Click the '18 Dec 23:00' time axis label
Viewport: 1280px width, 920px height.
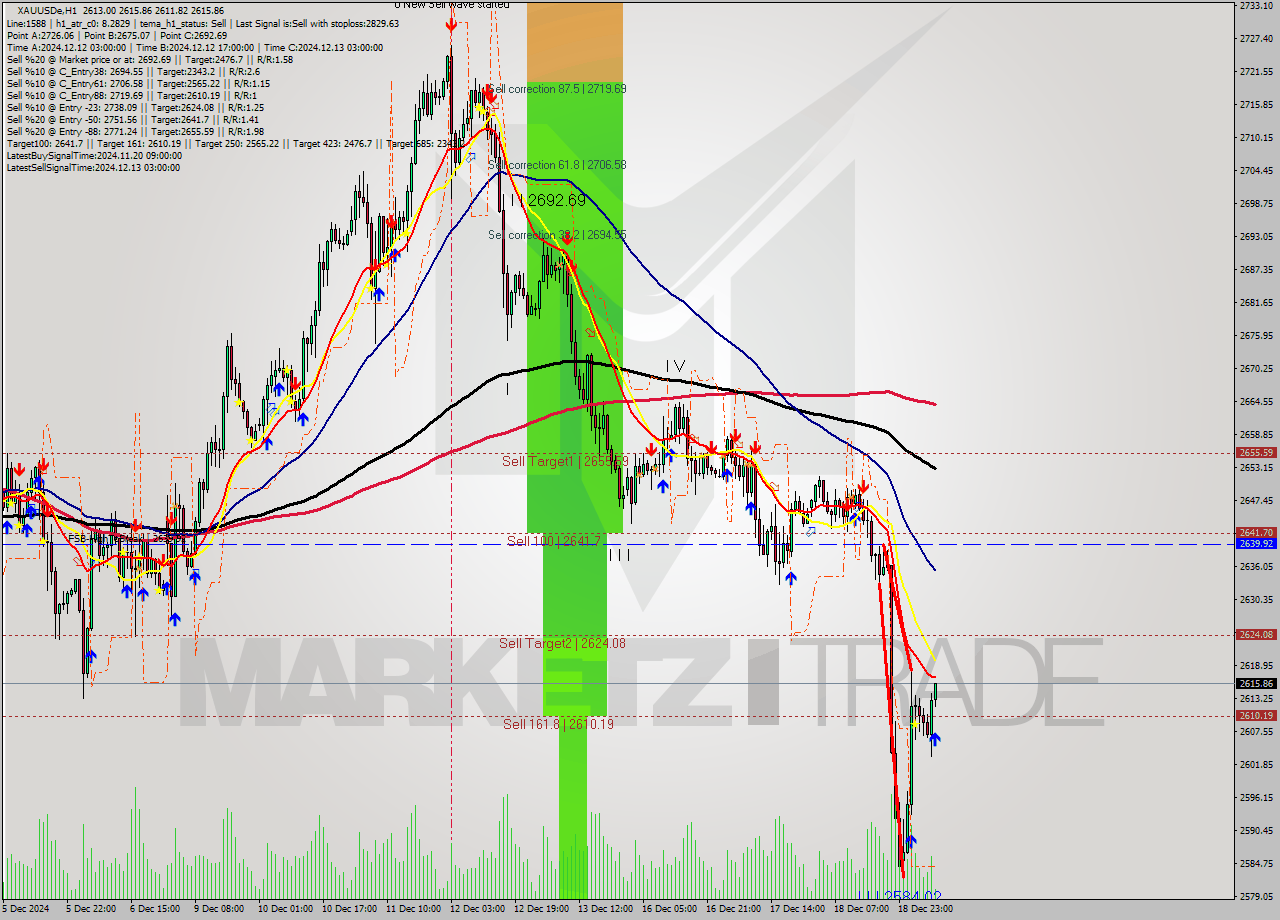[925, 909]
